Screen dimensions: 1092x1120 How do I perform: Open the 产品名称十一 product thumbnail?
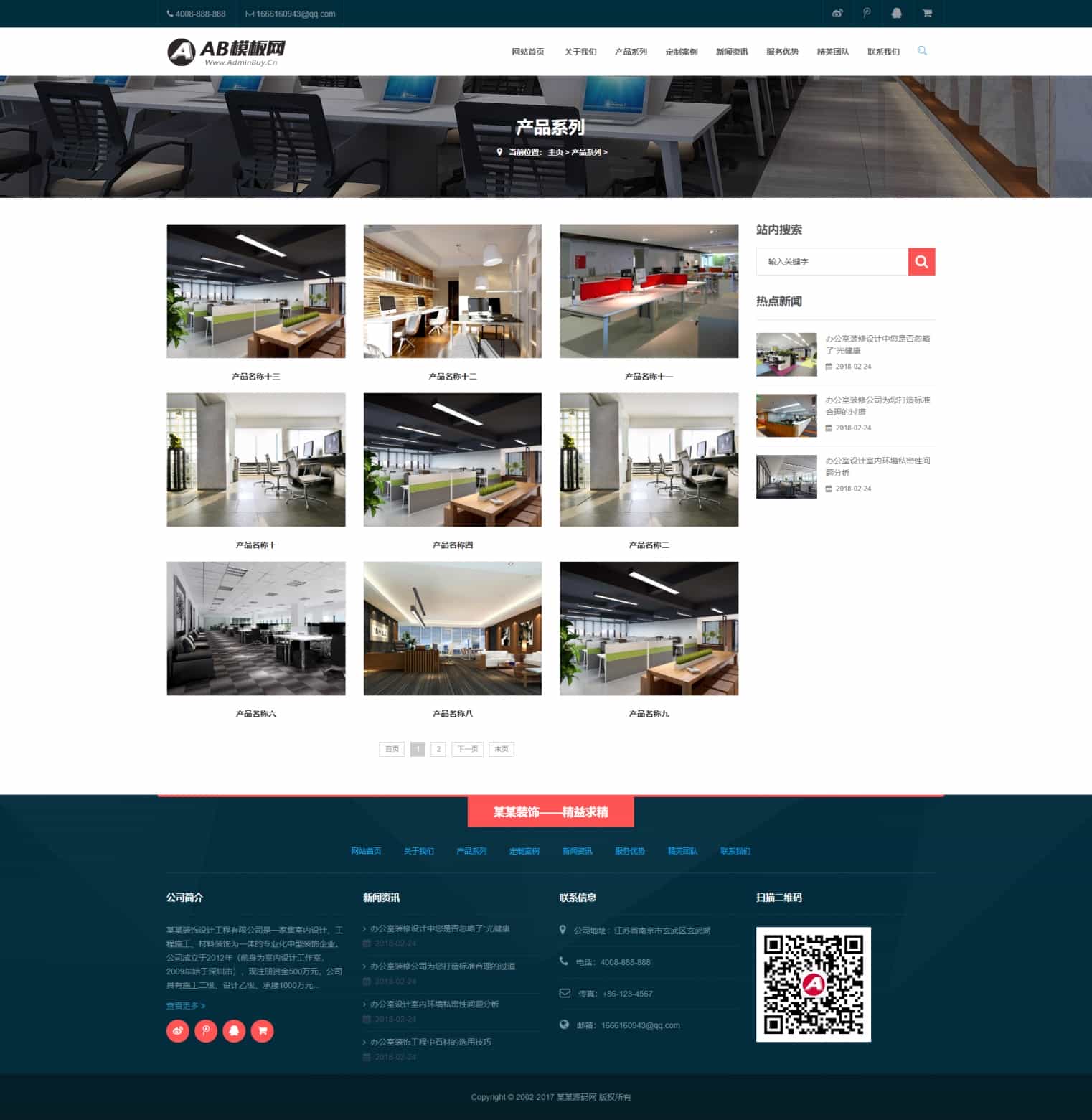click(649, 291)
